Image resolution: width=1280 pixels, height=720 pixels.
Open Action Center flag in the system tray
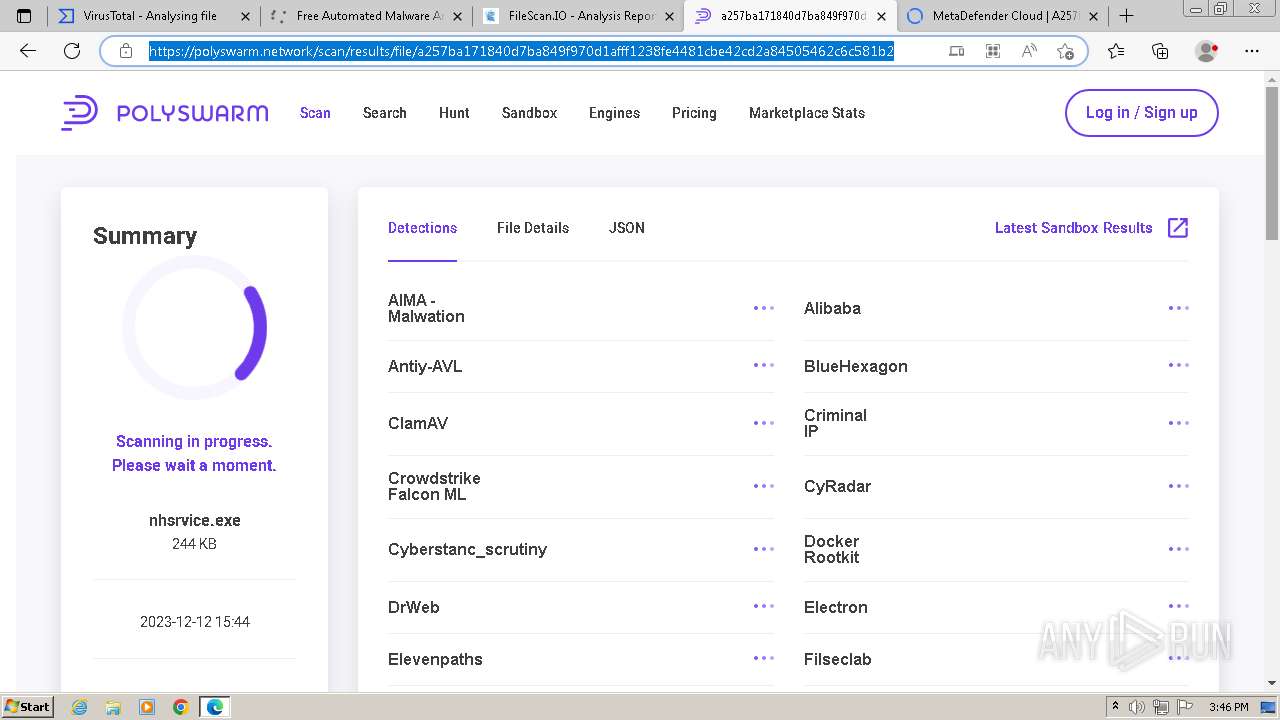point(1184,707)
